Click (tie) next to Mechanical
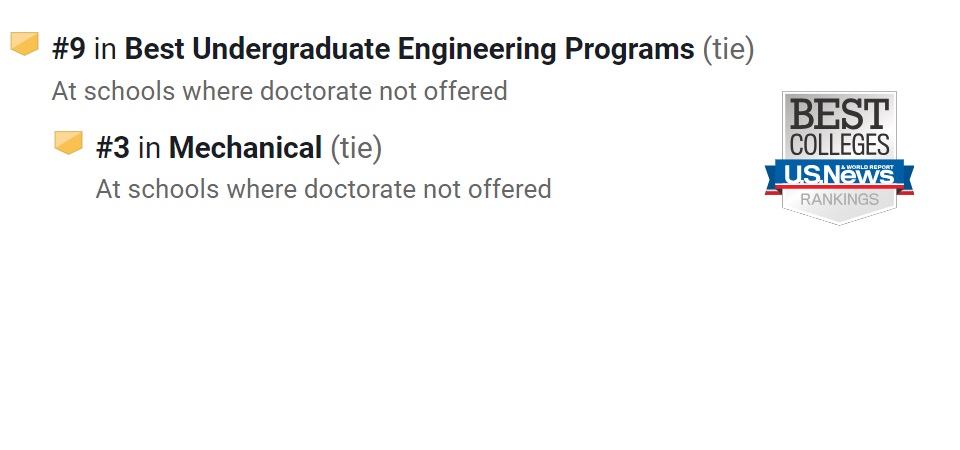 click(x=356, y=148)
